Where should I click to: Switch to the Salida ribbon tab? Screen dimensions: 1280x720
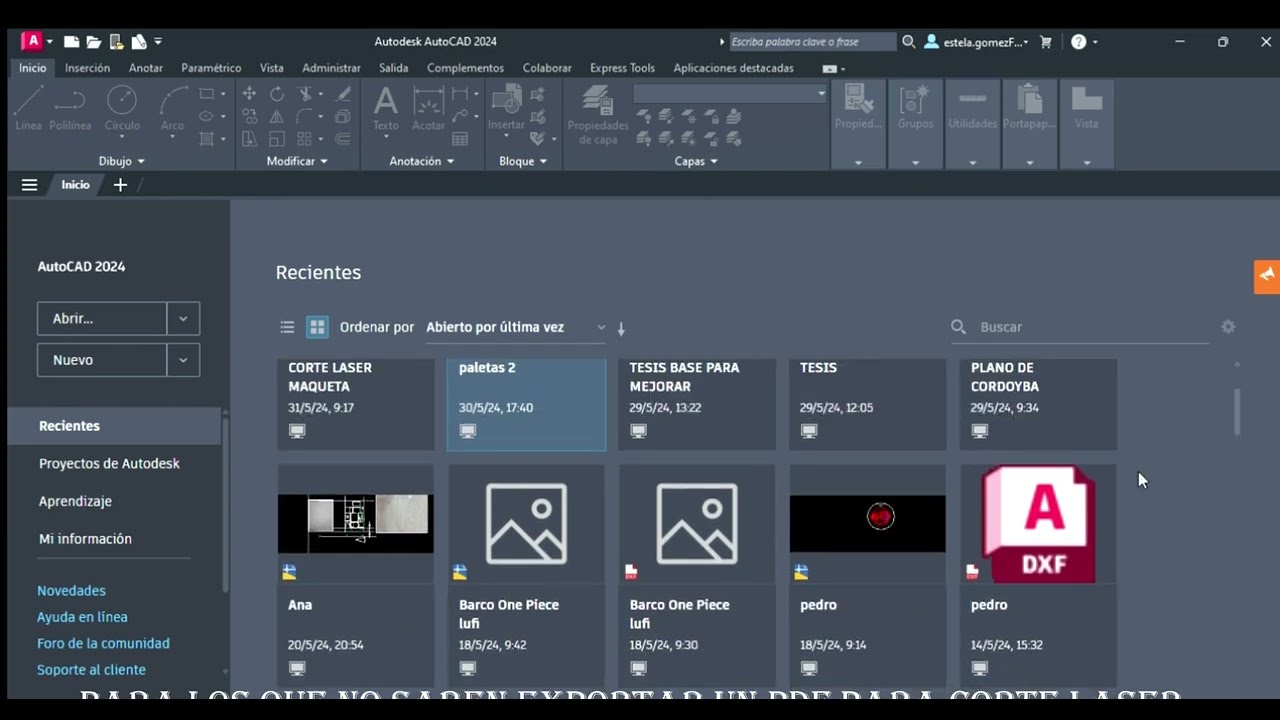[393, 68]
